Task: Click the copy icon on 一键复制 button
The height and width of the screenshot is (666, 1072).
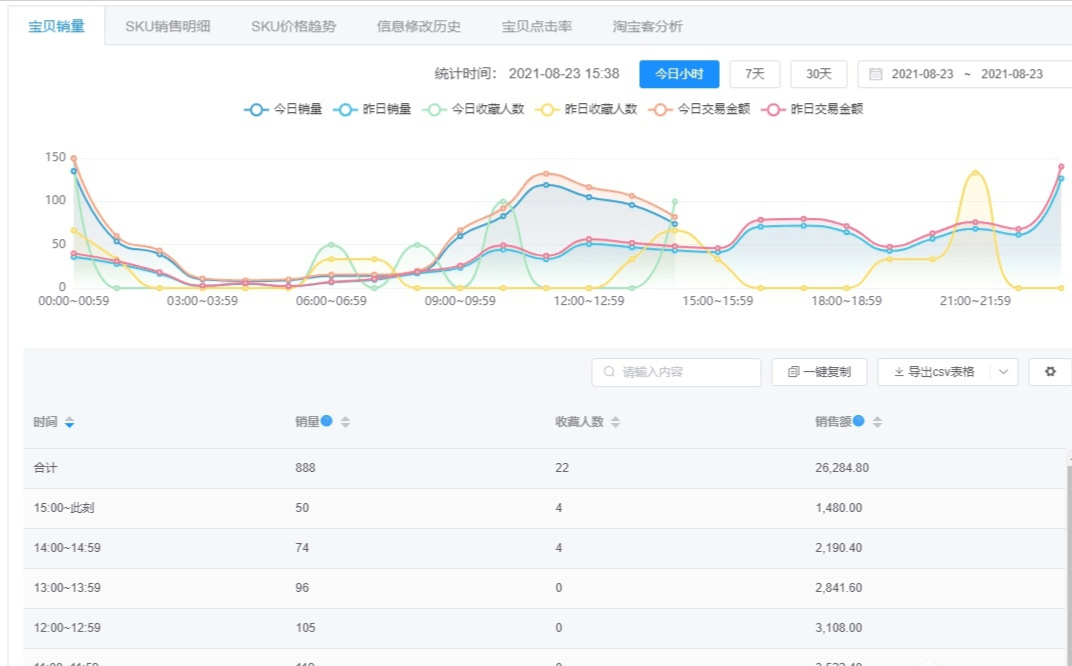Action: click(793, 371)
